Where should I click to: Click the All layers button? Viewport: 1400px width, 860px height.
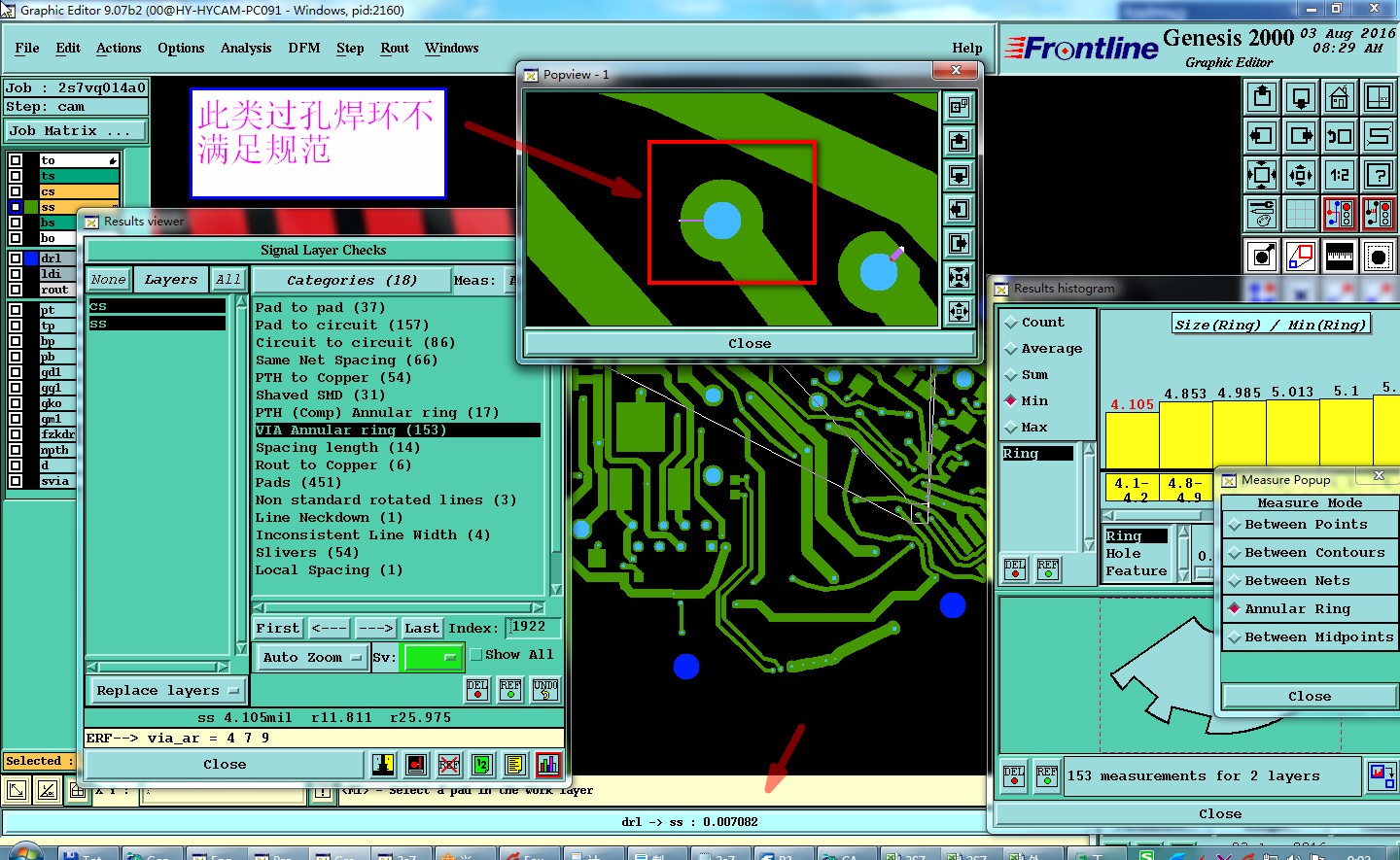click(x=228, y=279)
